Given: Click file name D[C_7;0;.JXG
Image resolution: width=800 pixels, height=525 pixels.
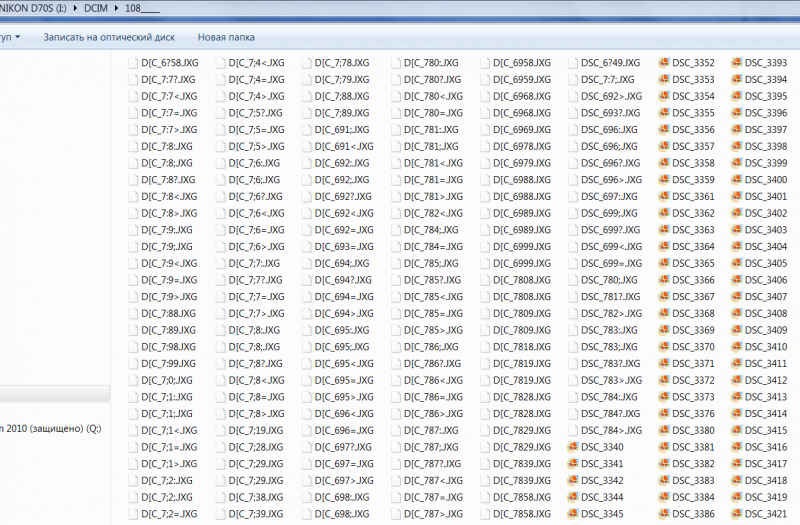Looking at the screenshot, I should pos(167,381).
